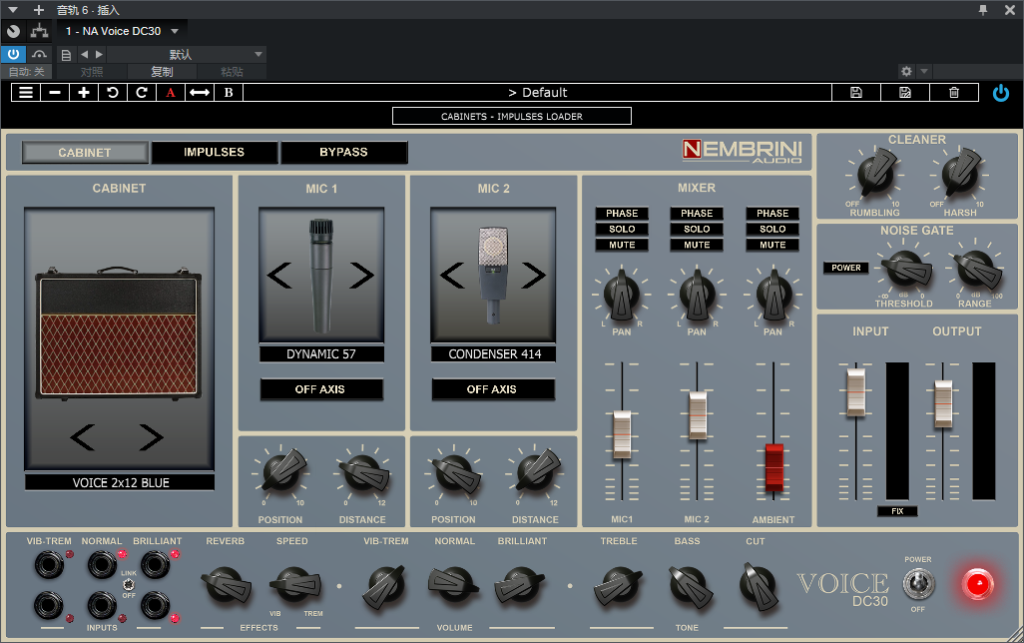Add a new insert with plus icon
The height and width of the screenshot is (643, 1024).
39,10
